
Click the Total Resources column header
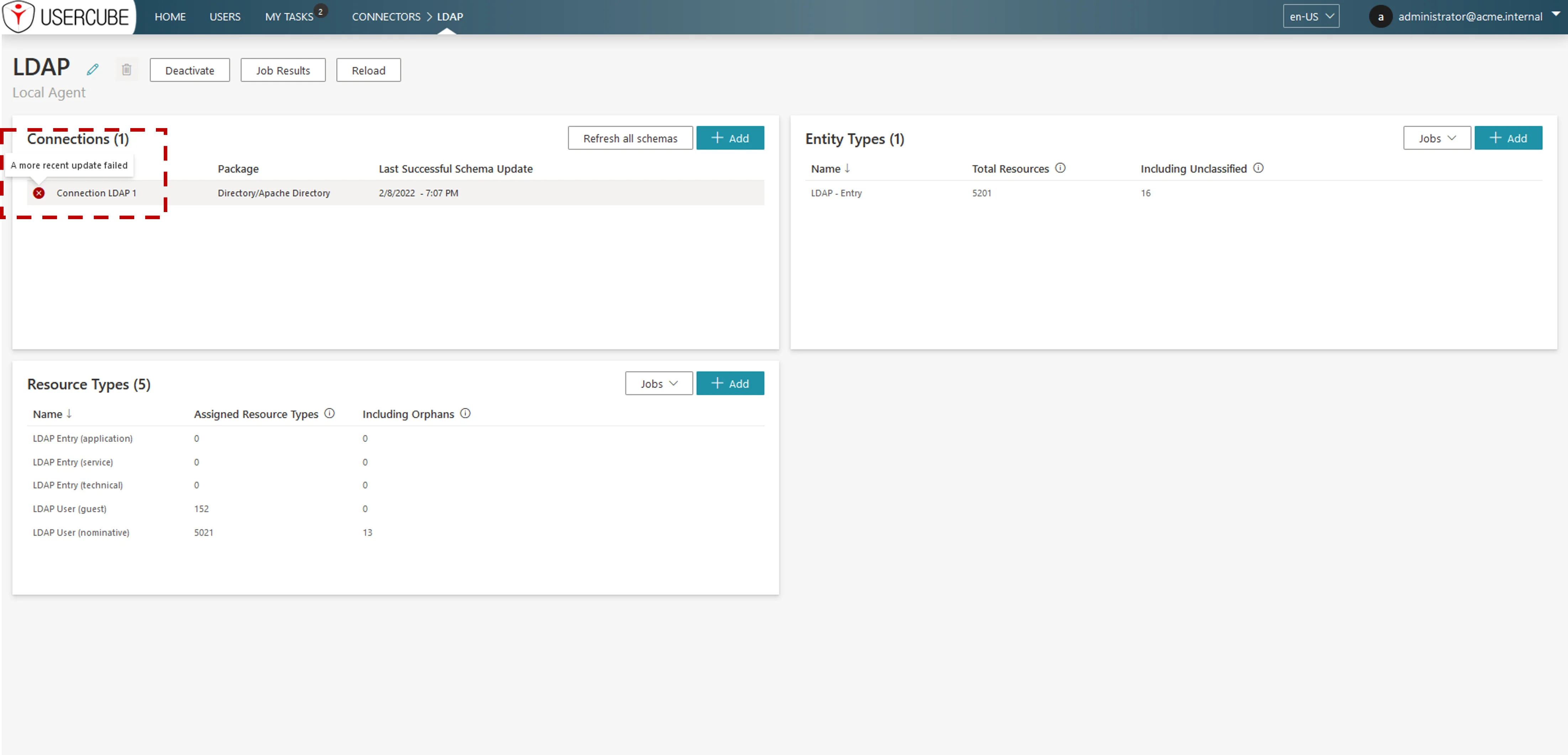1010,169
